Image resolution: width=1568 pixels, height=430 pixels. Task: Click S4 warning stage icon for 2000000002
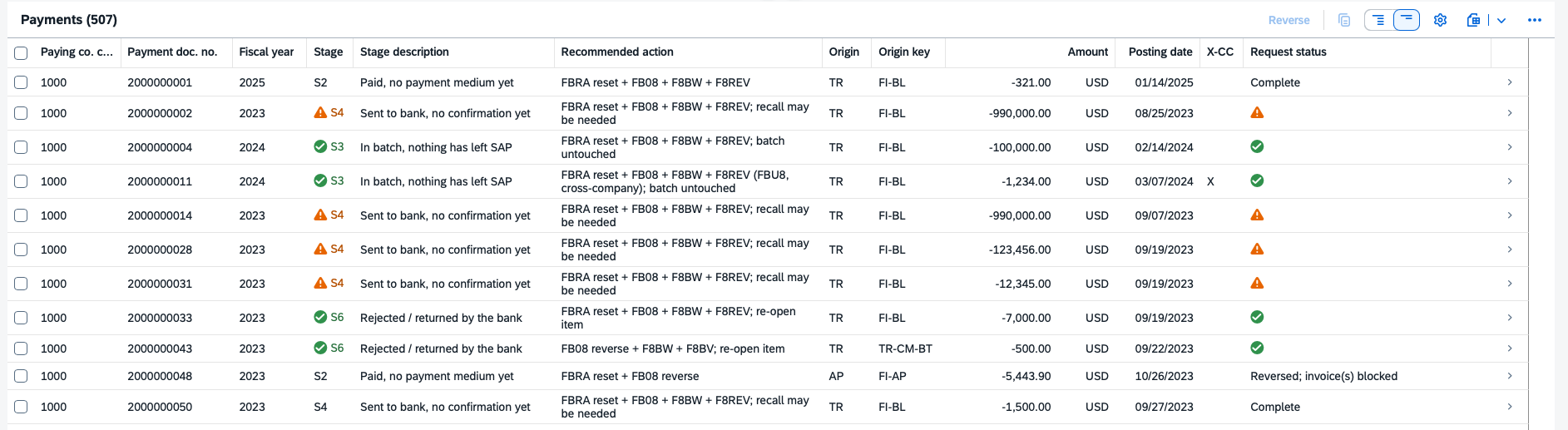point(320,112)
